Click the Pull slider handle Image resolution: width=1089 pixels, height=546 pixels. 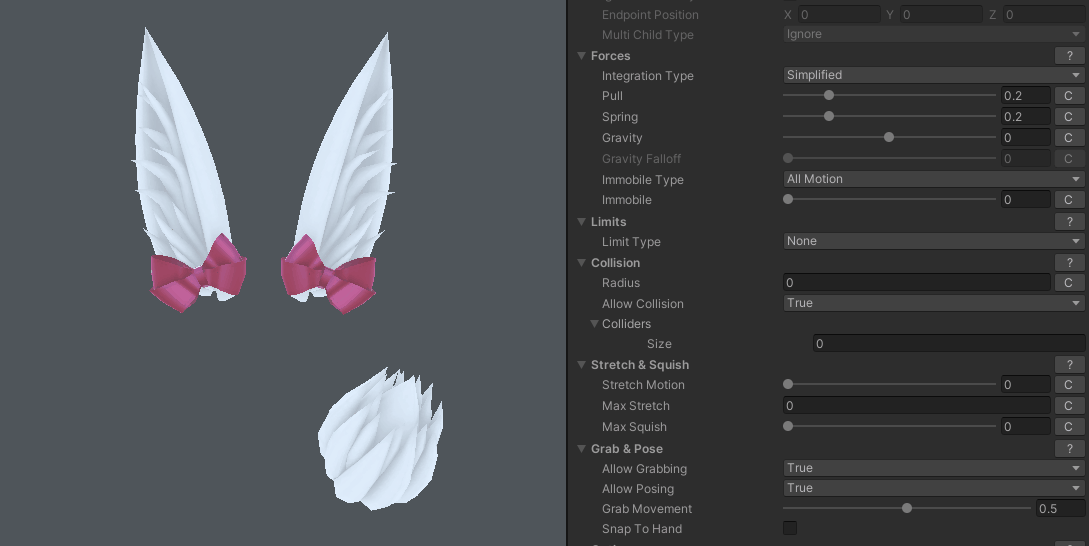829,95
